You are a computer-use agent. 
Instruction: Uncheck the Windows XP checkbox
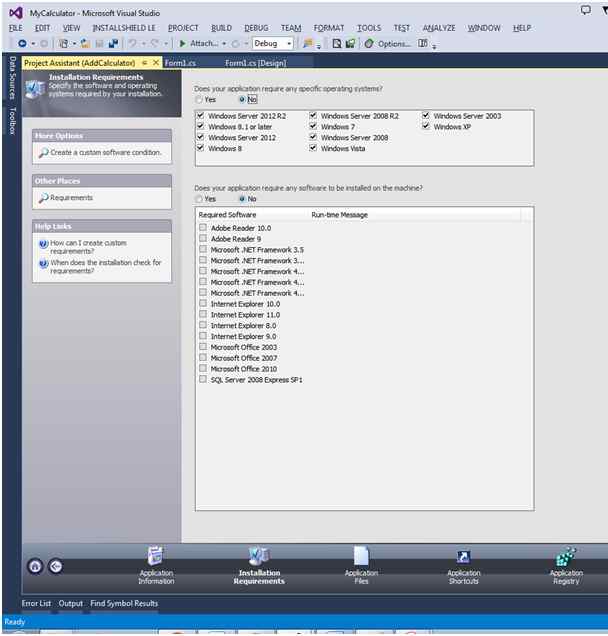pos(426,126)
